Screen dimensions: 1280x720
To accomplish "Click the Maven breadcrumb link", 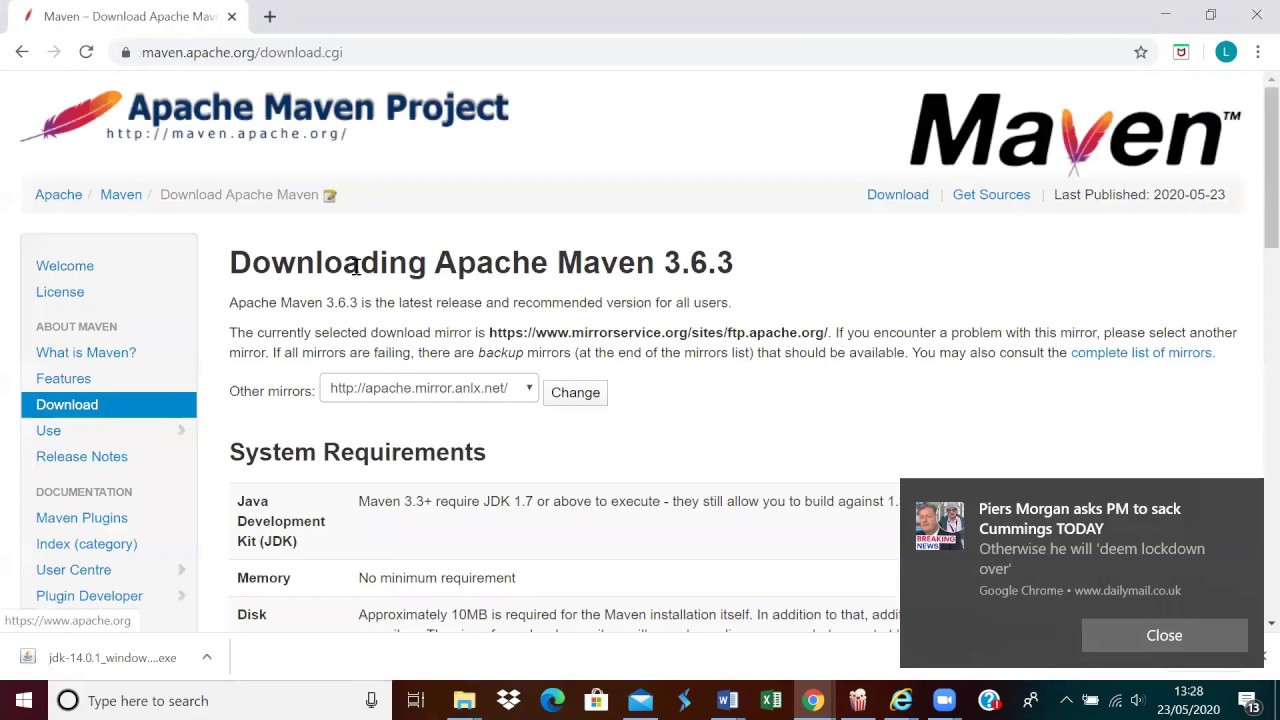I will tap(121, 195).
